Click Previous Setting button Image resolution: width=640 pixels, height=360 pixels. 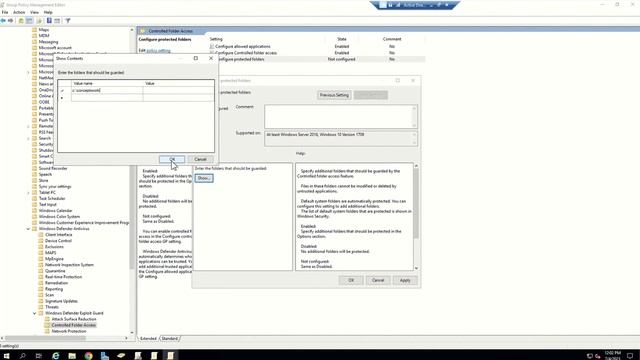tap(334, 95)
